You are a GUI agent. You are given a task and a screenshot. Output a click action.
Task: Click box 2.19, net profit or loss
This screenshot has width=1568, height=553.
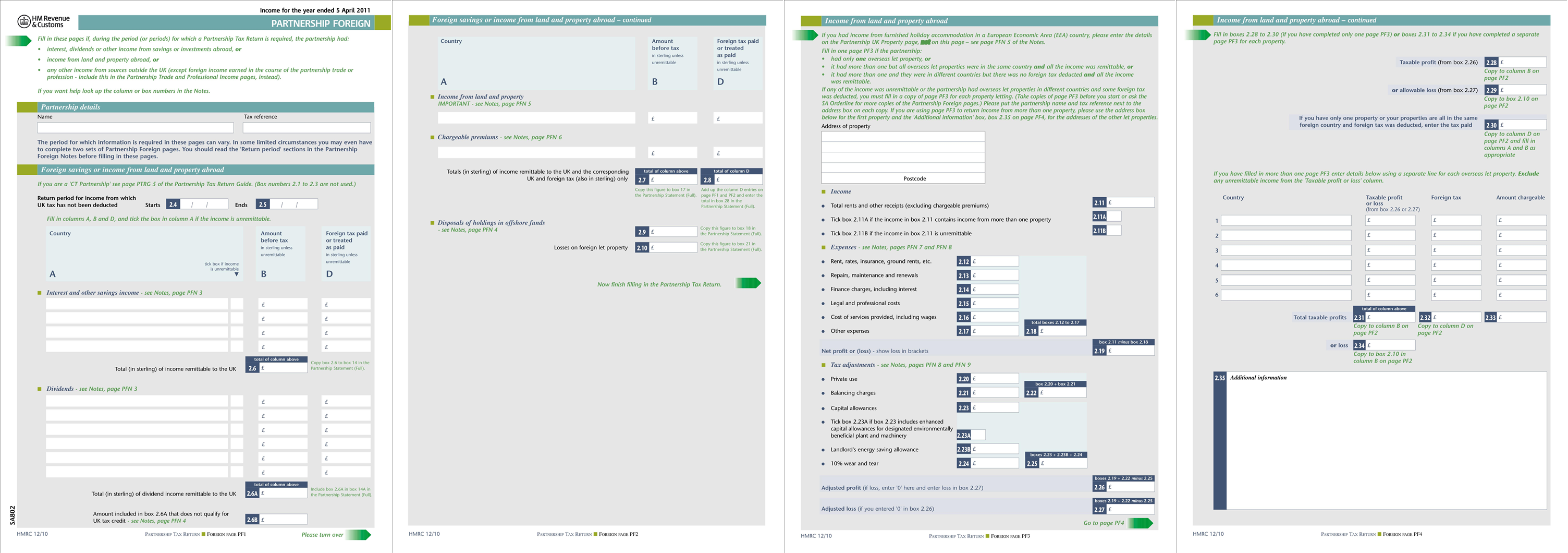pos(1130,350)
